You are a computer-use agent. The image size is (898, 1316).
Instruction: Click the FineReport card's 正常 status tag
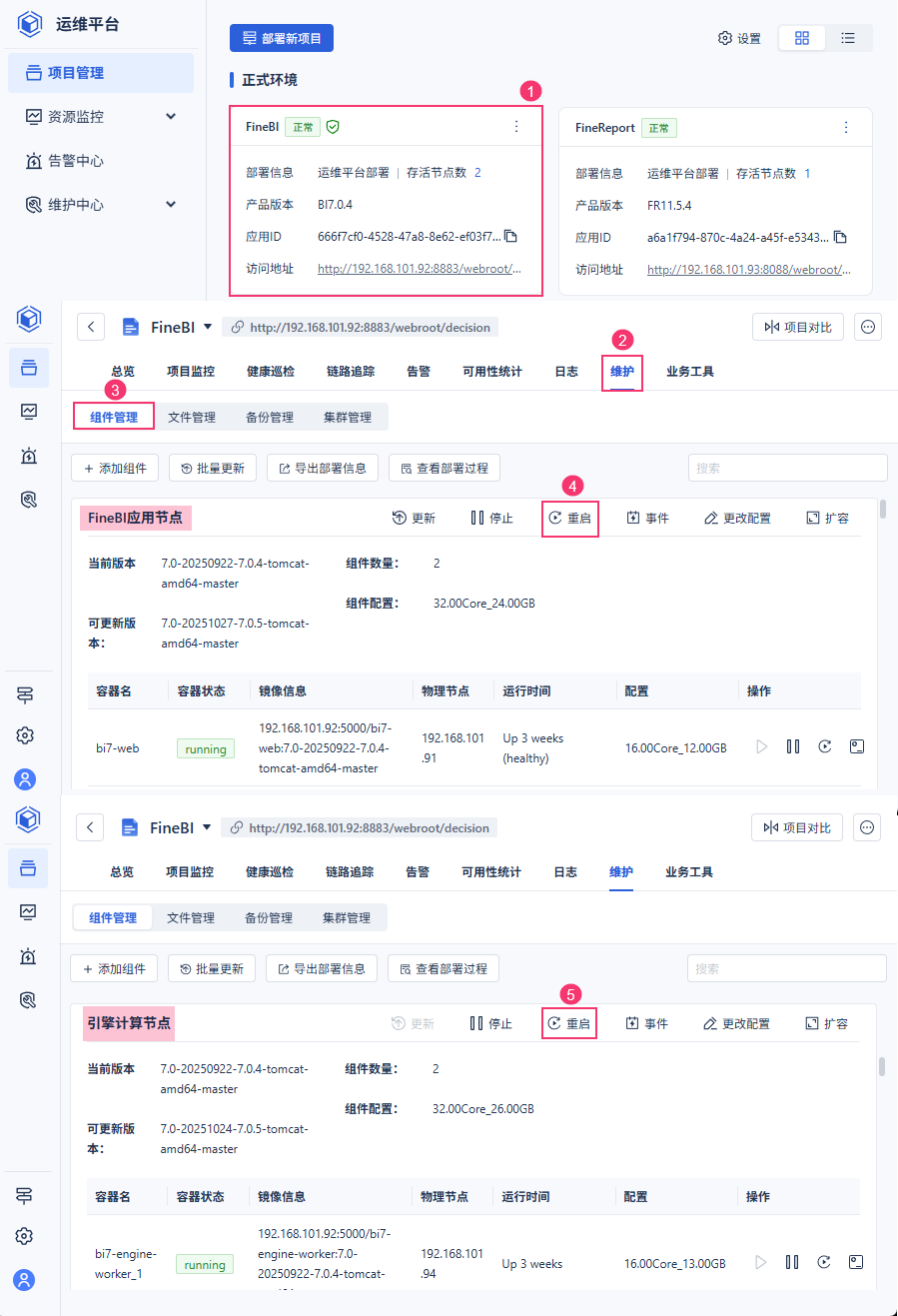(659, 128)
